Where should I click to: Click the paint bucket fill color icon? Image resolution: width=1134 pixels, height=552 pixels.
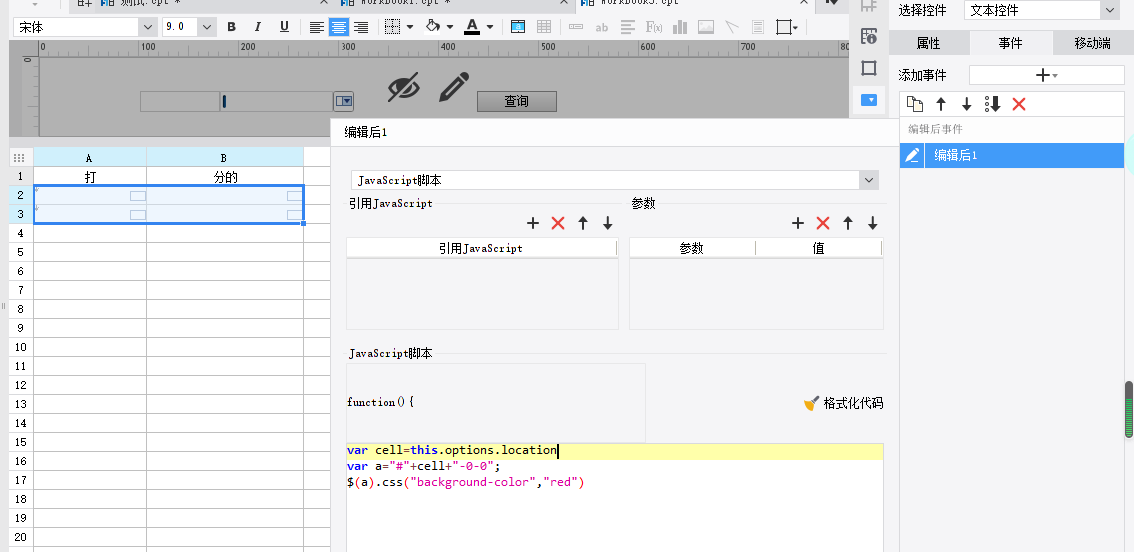click(433, 27)
